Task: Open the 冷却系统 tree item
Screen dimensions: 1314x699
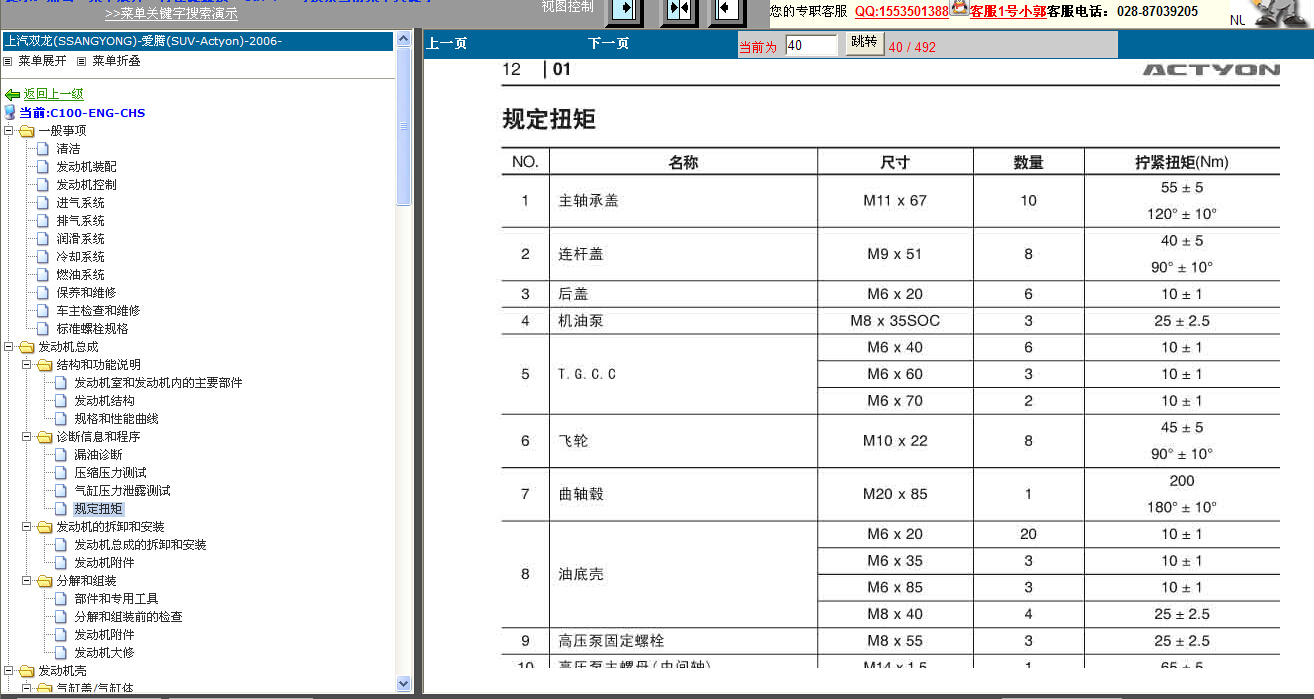Action: [x=80, y=257]
